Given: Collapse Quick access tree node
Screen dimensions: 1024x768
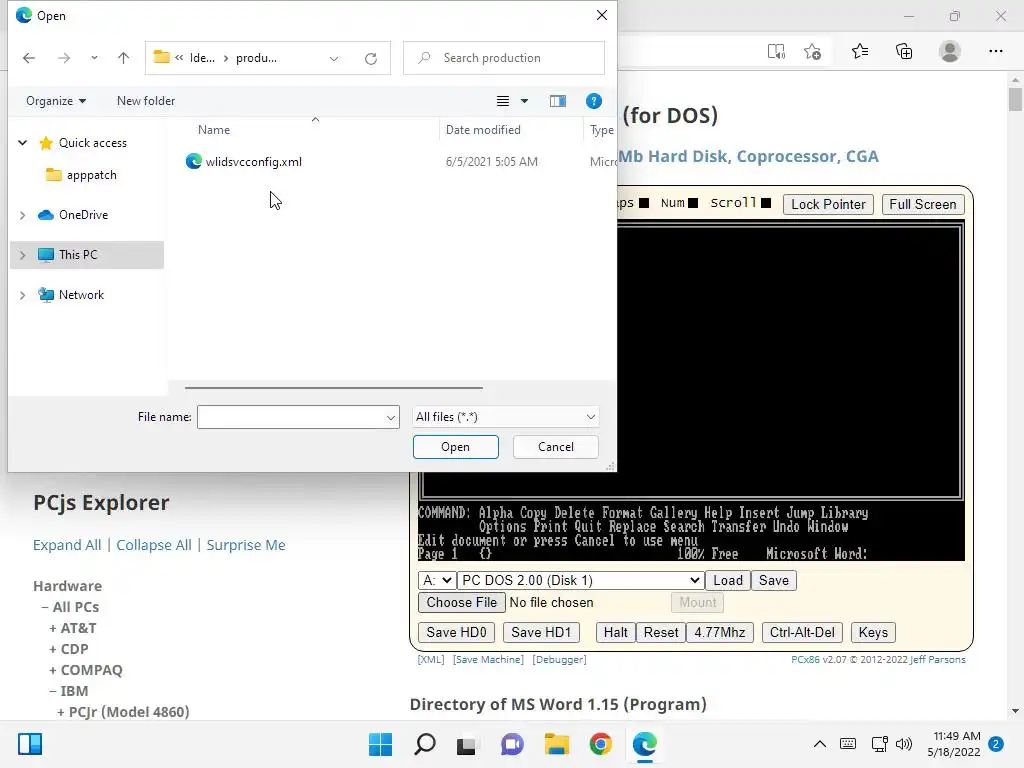Looking at the screenshot, I should tap(22, 142).
